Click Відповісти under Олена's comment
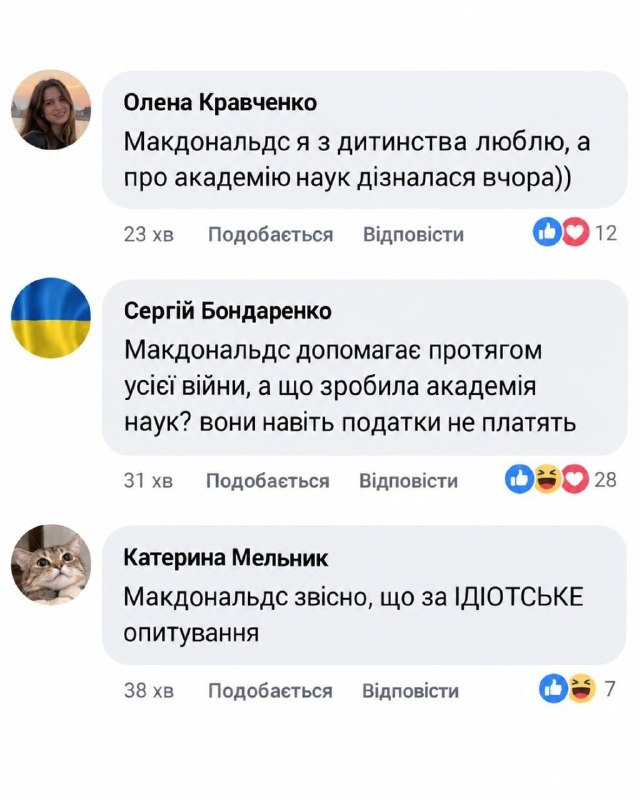Screen dimensions: 640x800 tap(413, 235)
